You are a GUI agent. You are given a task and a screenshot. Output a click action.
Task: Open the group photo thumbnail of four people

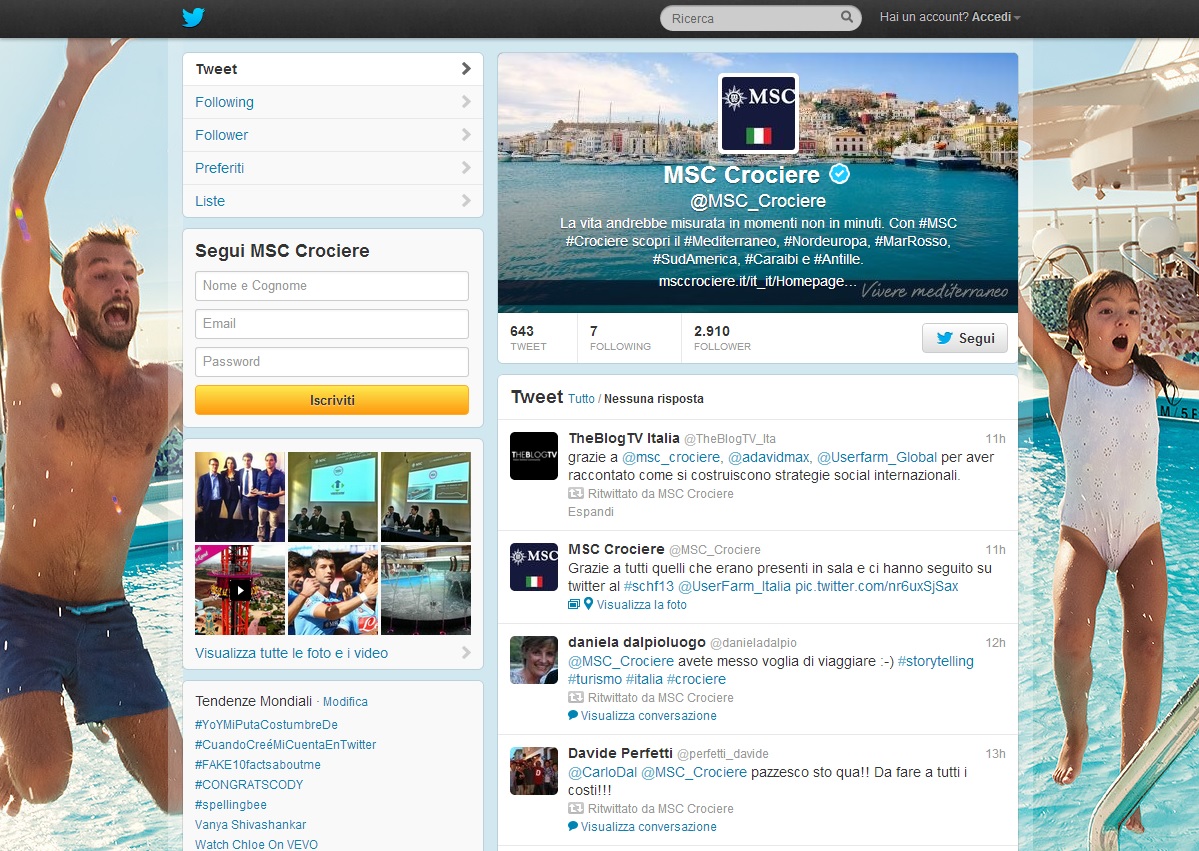click(240, 497)
